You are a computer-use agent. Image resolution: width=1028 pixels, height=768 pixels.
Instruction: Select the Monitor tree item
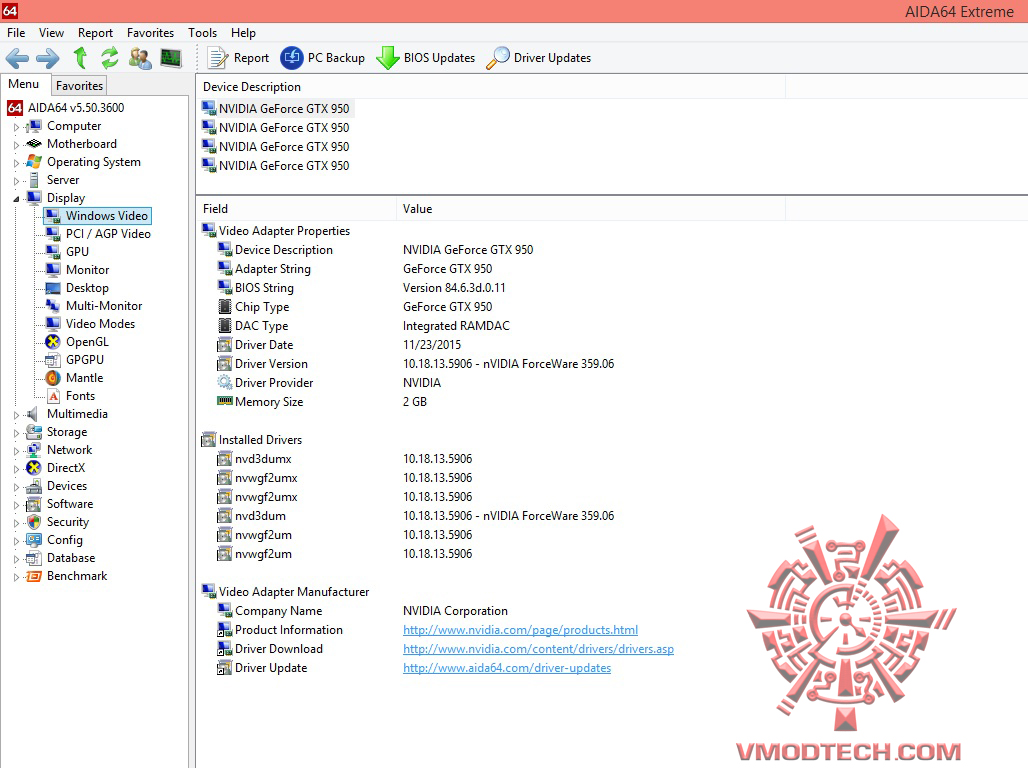point(87,270)
